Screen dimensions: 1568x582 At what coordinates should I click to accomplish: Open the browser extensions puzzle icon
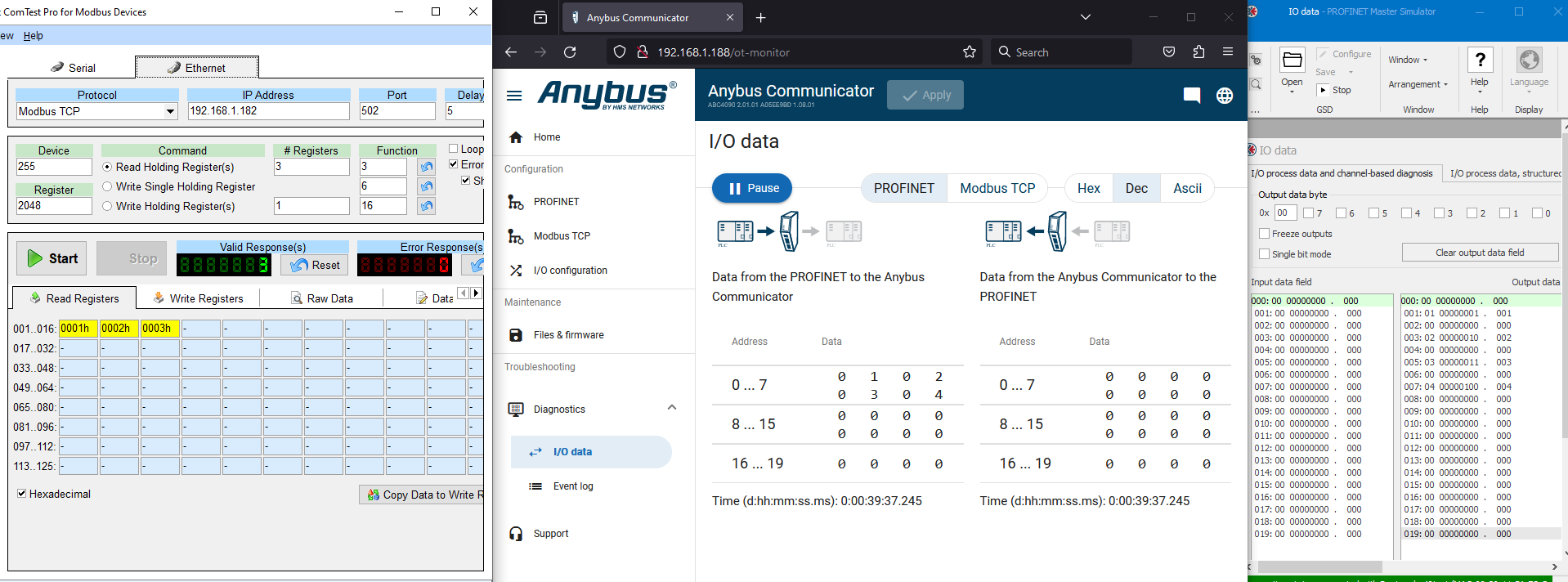click(x=1198, y=52)
